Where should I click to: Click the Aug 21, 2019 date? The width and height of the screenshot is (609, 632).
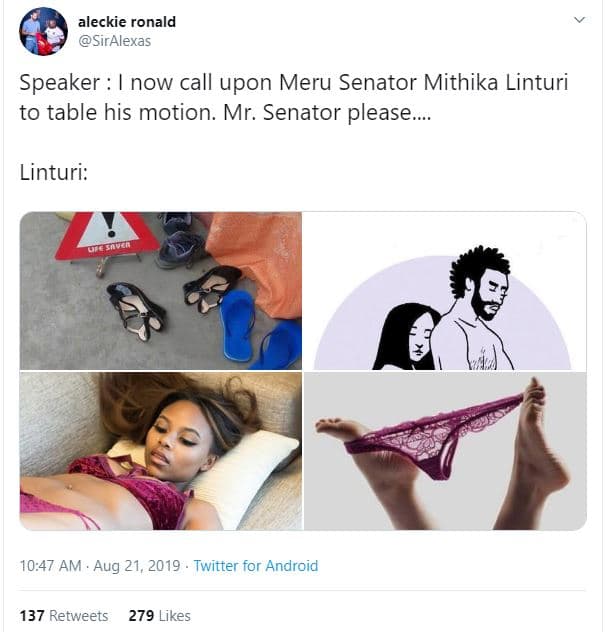pos(138,566)
